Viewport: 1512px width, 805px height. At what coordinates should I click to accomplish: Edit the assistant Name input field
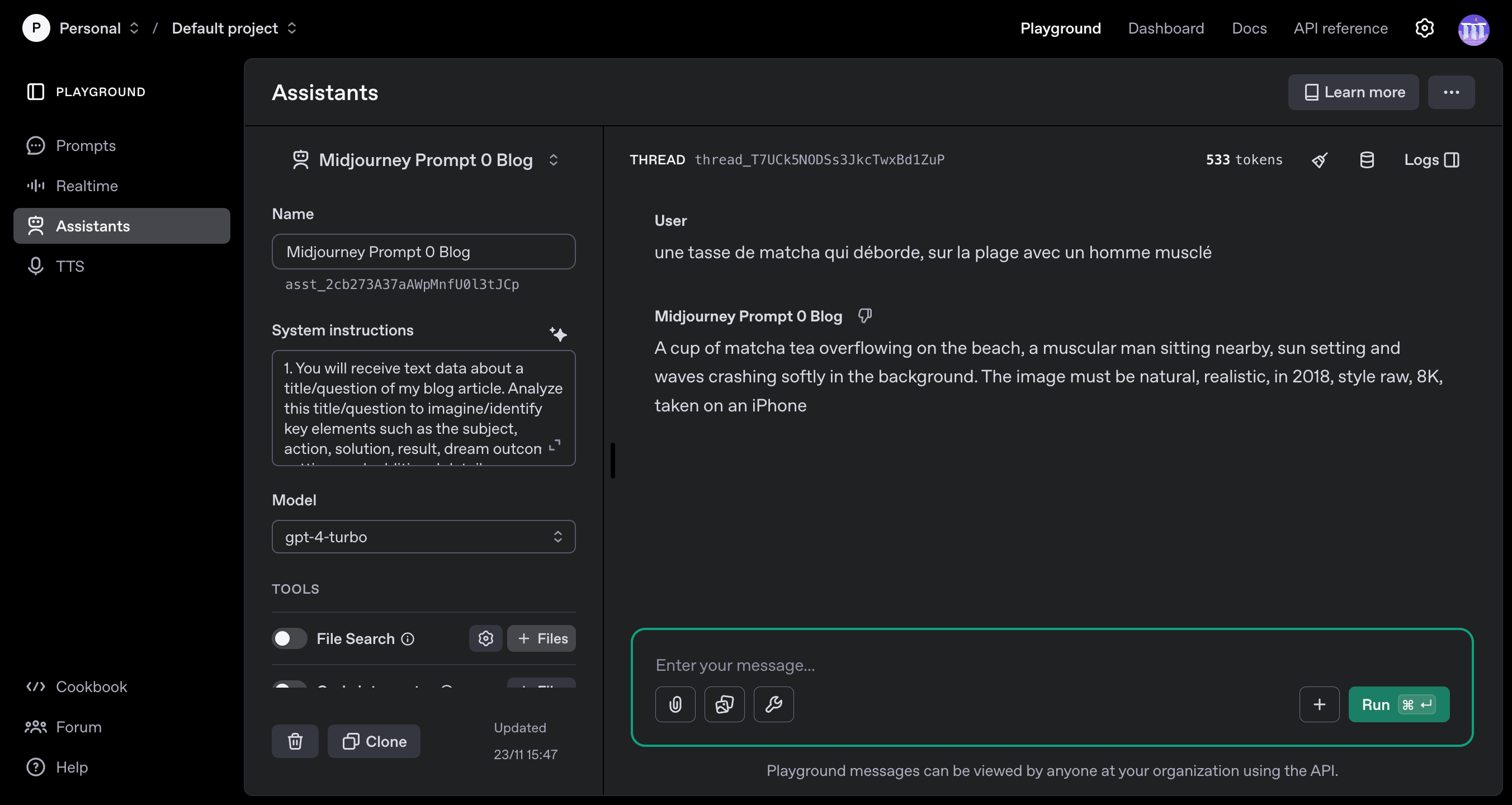(x=423, y=252)
